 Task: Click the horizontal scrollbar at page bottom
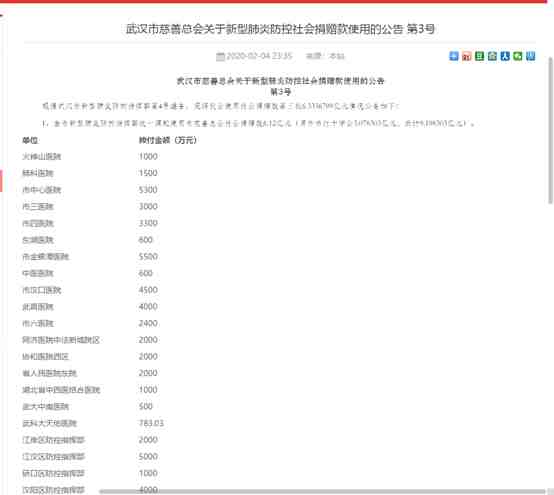pos(322,491)
